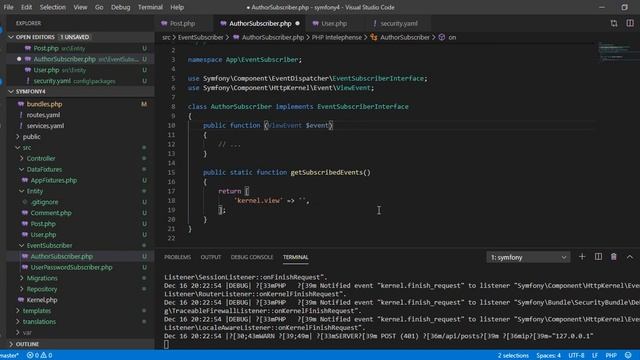Change indentation via 'Spaces: 4'
This screenshot has width=640, height=360.
(x=548, y=356)
